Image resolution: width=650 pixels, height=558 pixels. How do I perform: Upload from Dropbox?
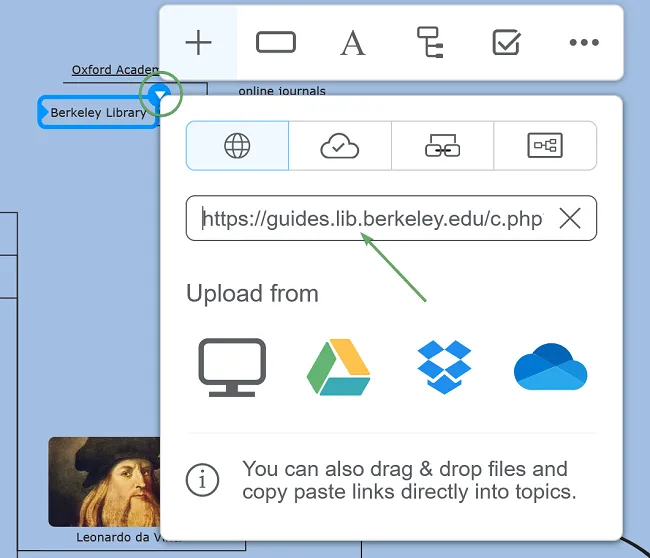[x=444, y=367]
